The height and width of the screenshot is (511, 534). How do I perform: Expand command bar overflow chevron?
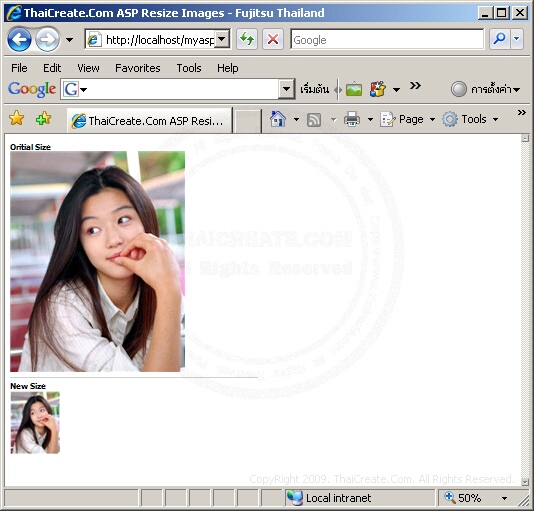[x=521, y=112]
